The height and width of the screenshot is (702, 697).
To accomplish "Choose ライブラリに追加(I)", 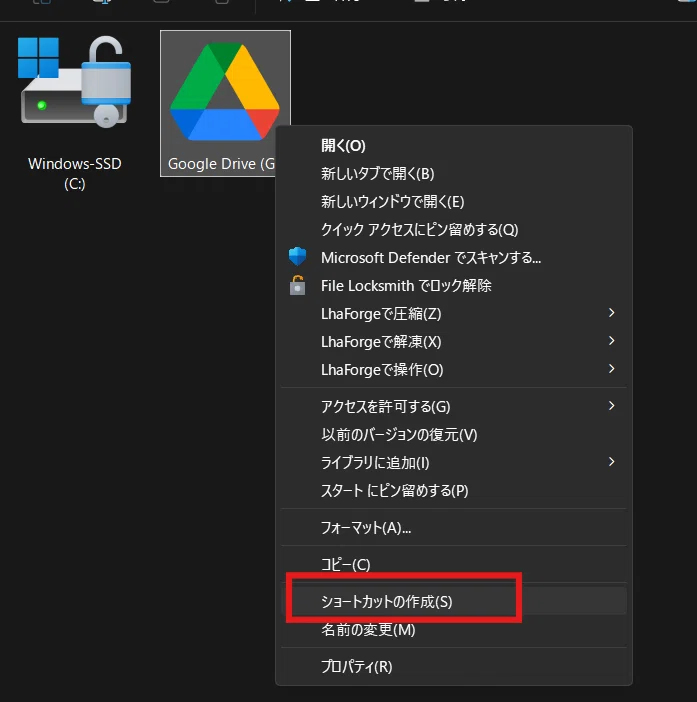I will [453, 462].
